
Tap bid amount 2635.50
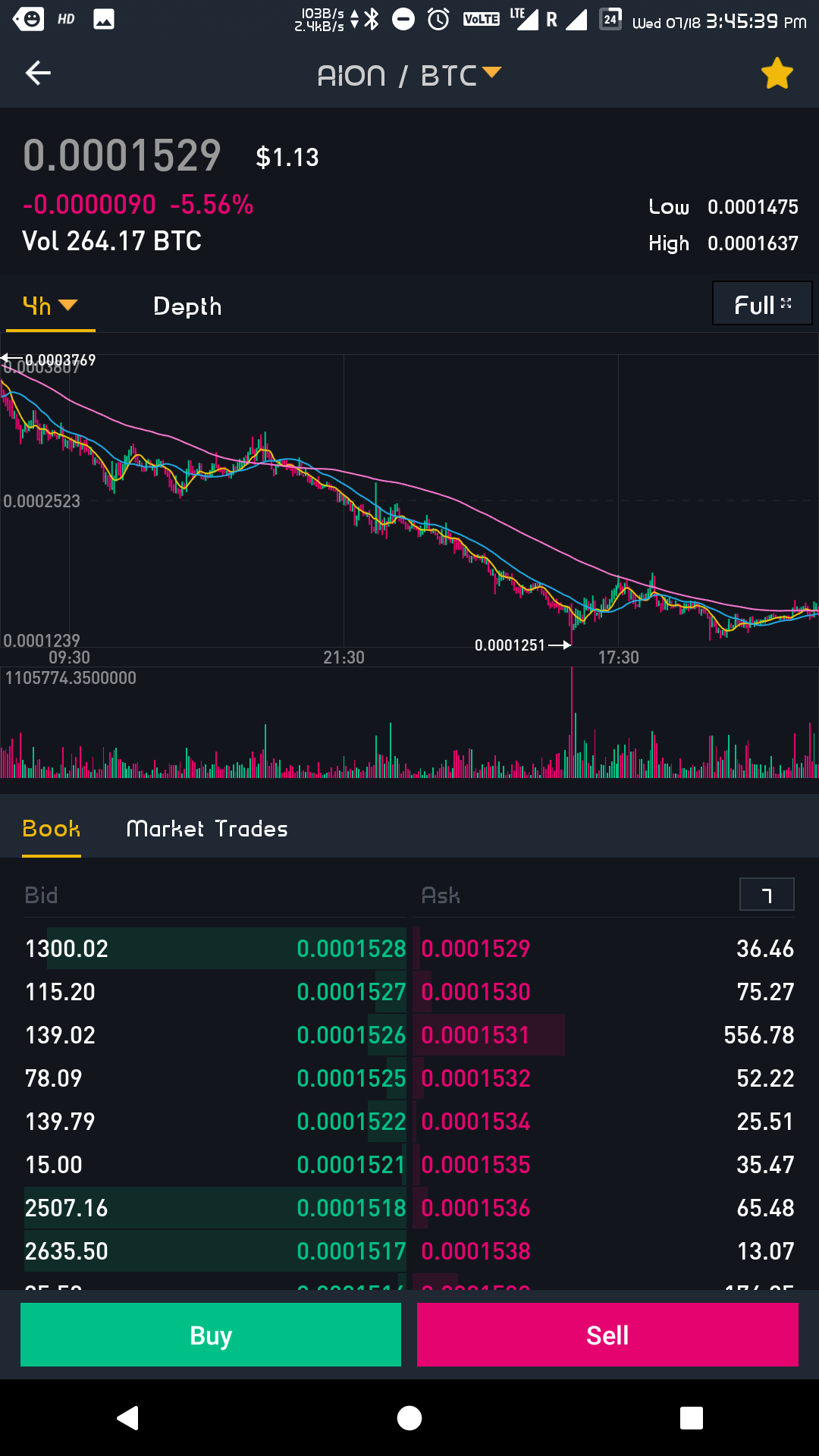tap(67, 1251)
